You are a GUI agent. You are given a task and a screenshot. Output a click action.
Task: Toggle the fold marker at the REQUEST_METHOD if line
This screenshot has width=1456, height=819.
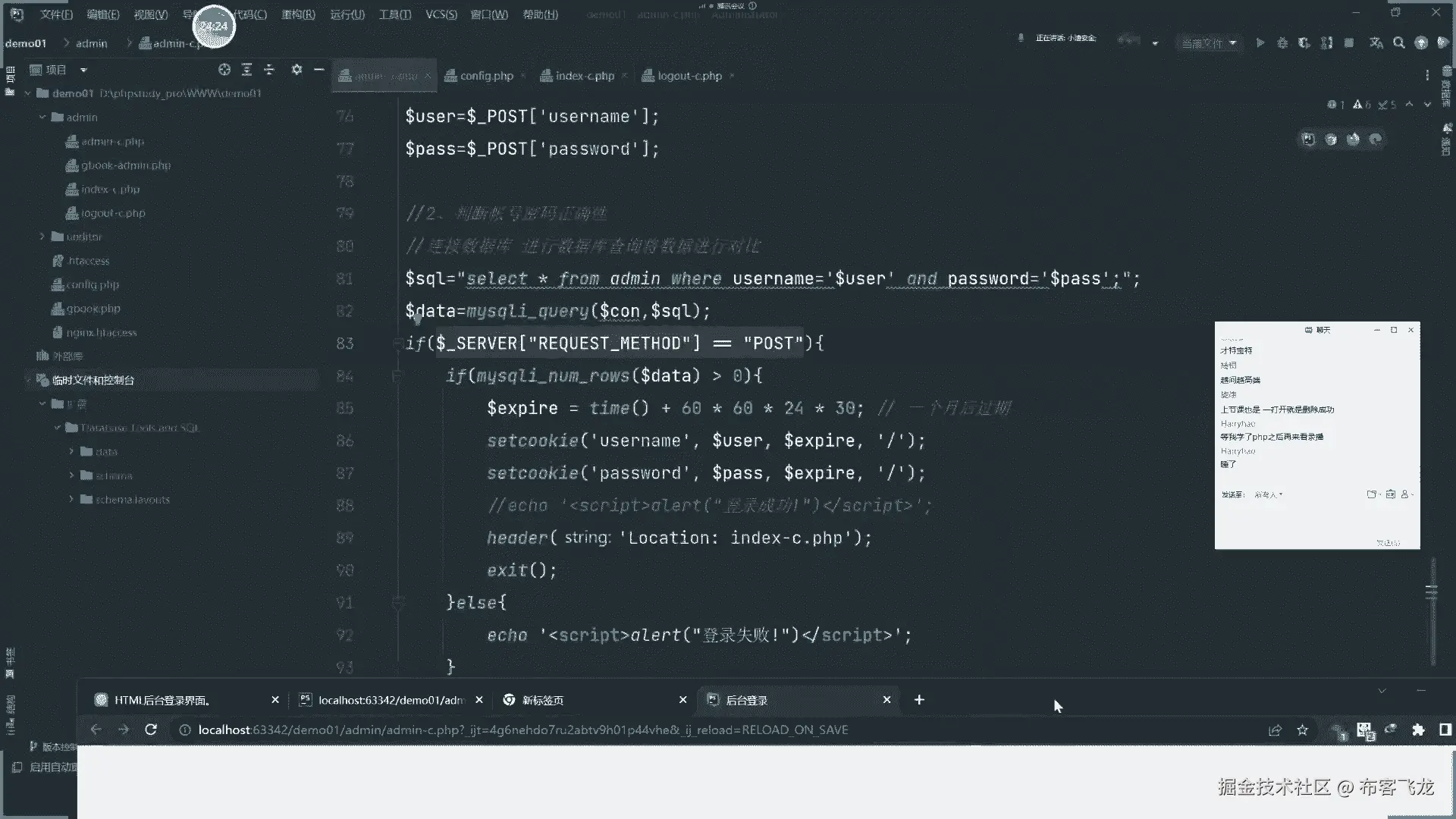397,344
